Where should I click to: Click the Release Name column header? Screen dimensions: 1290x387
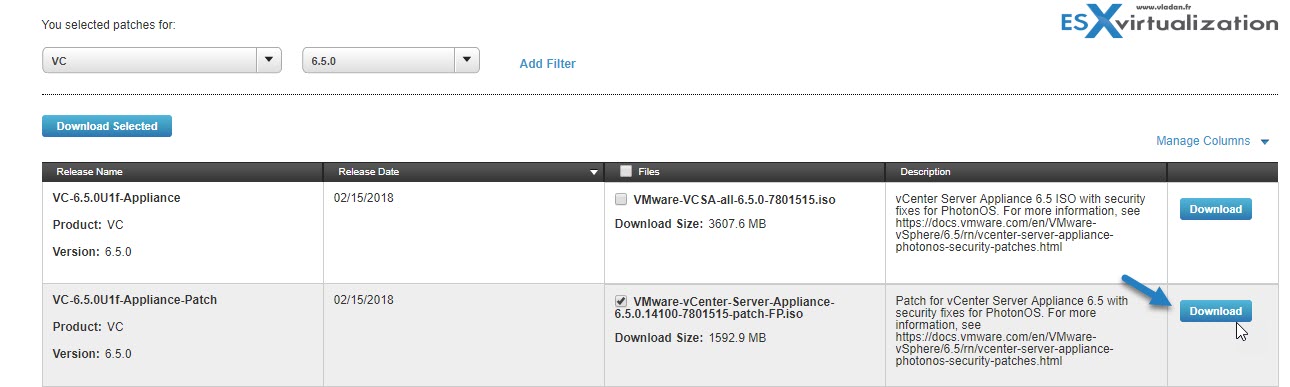(x=90, y=172)
